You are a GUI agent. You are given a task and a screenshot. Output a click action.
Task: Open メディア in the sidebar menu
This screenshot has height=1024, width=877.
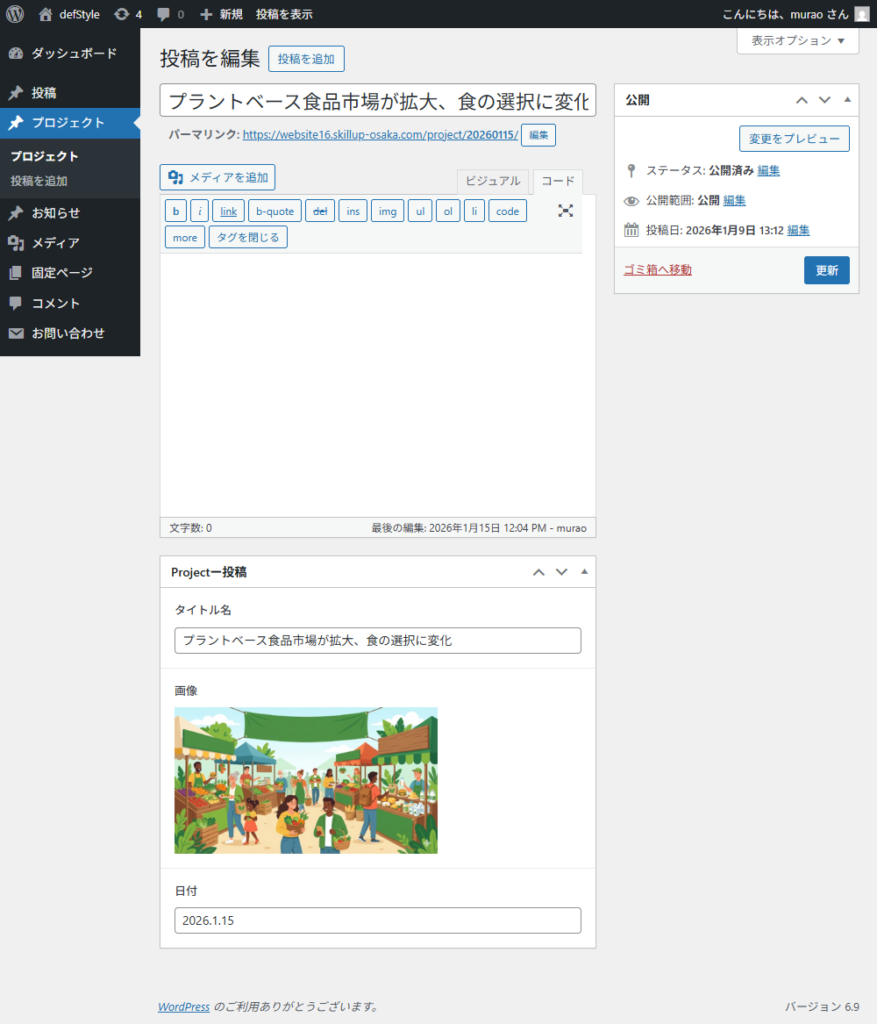pyautogui.click(x=55, y=243)
